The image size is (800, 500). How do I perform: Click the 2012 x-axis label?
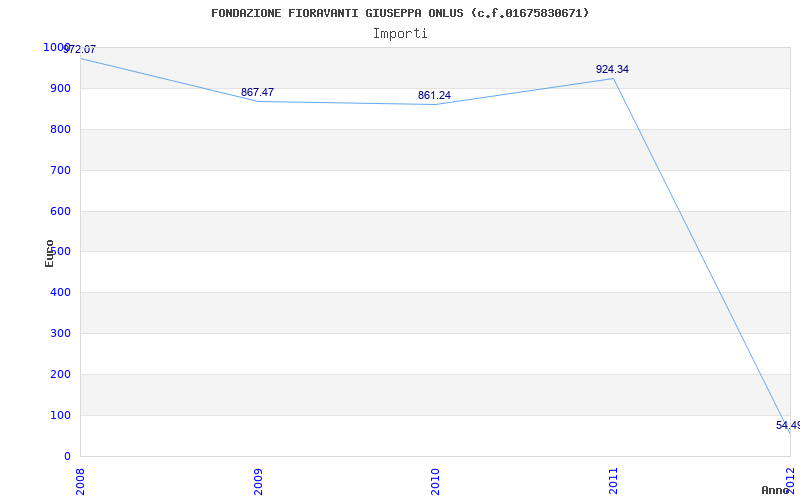tap(790, 479)
